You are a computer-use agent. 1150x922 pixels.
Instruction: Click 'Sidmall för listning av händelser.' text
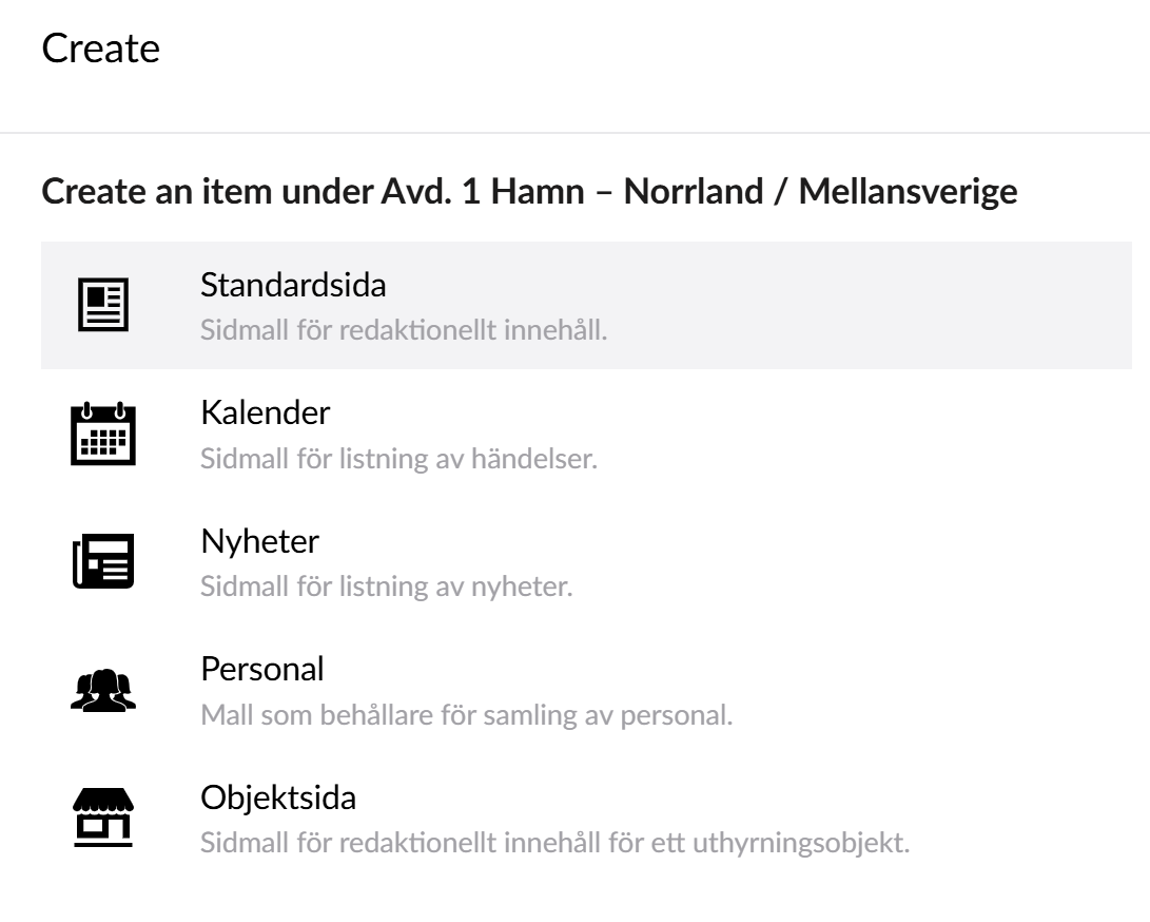[398, 459]
